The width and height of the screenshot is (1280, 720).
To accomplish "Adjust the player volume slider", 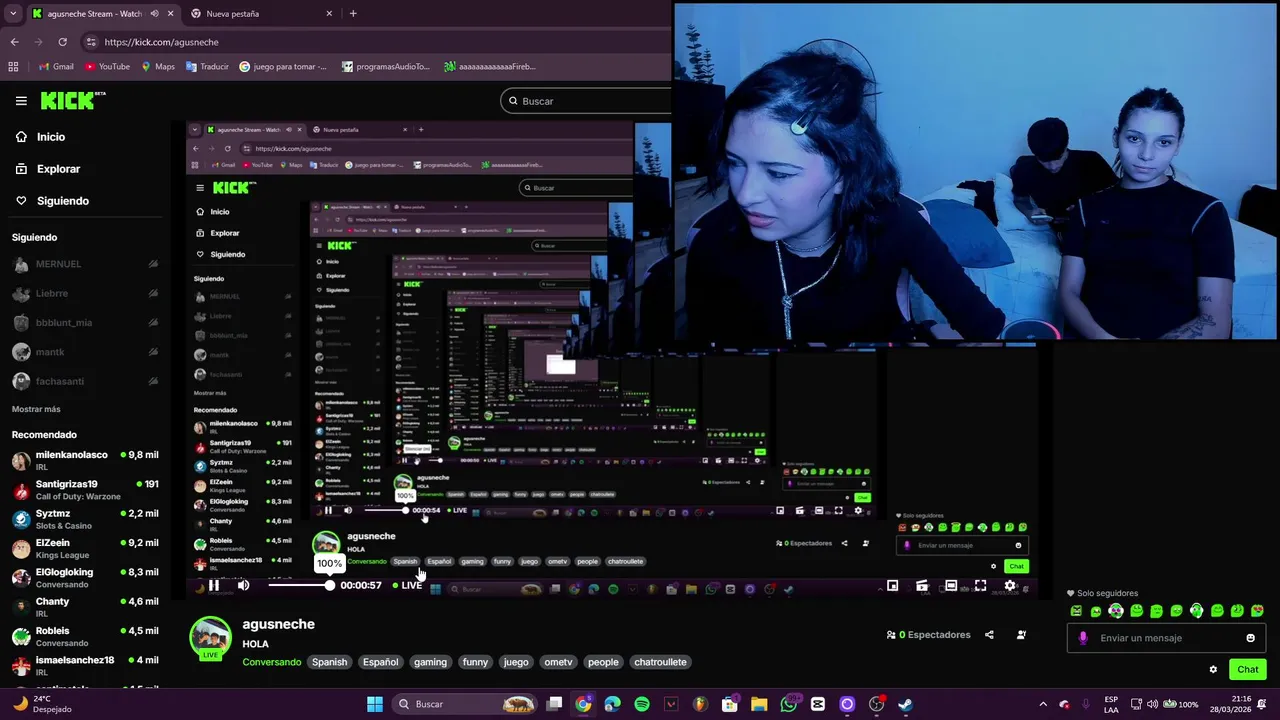I will (x=298, y=585).
